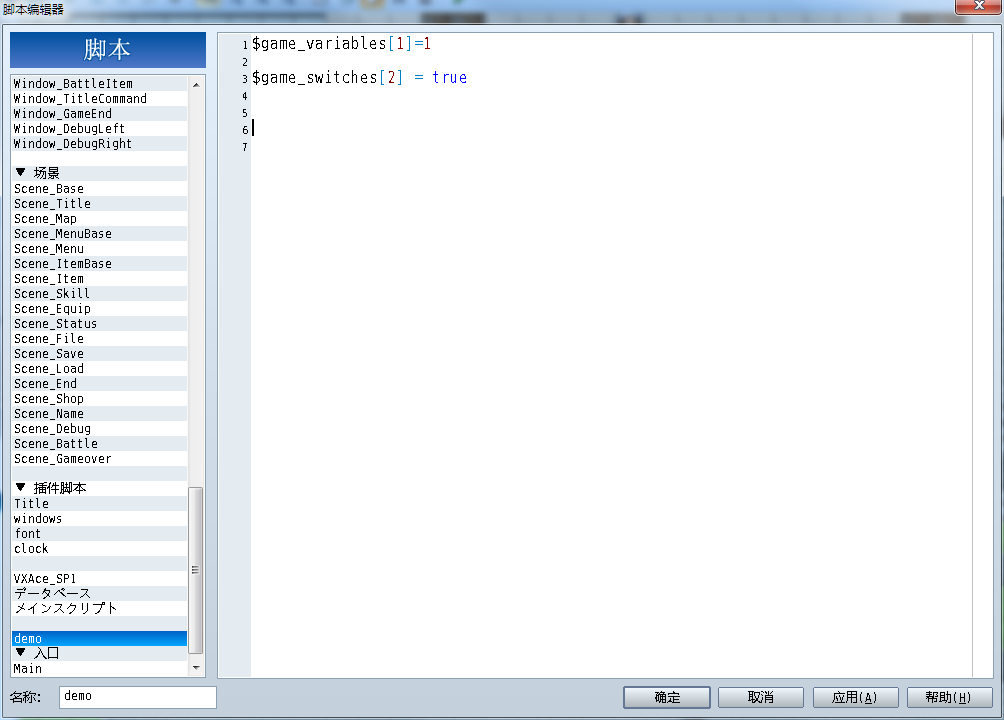Click the script list scroll-up arrow
Screen dimensions: 1004x720
tap(196, 85)
